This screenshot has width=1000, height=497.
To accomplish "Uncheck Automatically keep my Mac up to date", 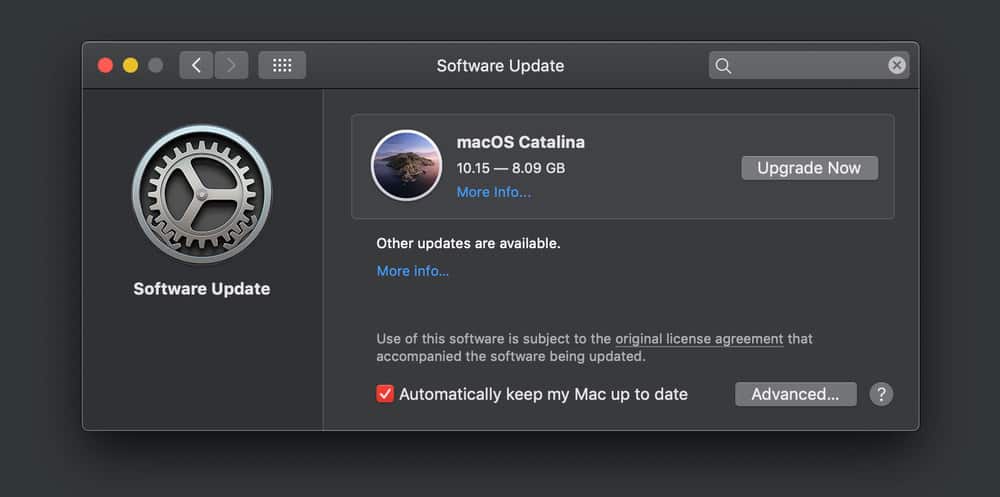I will [x=385, y=394].
